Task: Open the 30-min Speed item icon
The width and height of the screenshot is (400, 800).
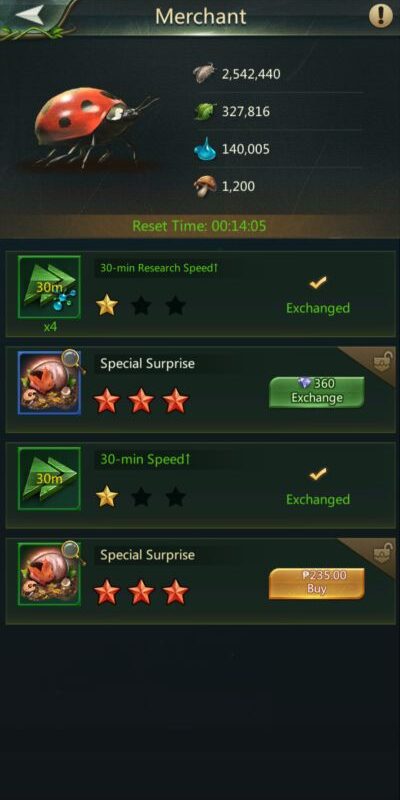Action: point(49,478)
